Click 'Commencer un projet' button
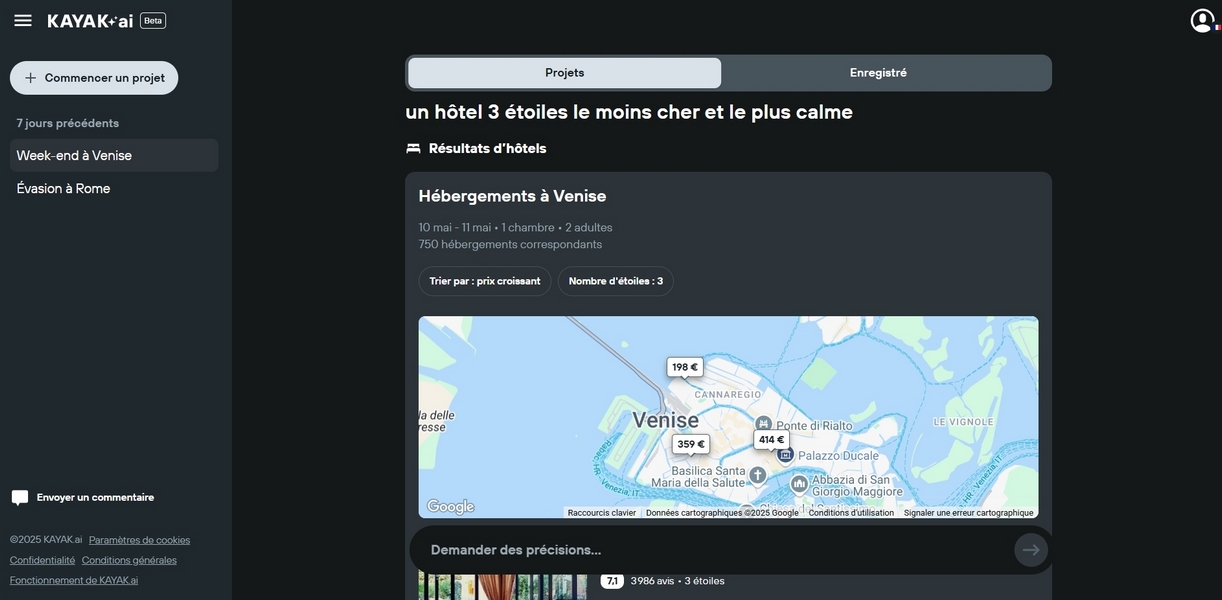 (x=94, y=78)
